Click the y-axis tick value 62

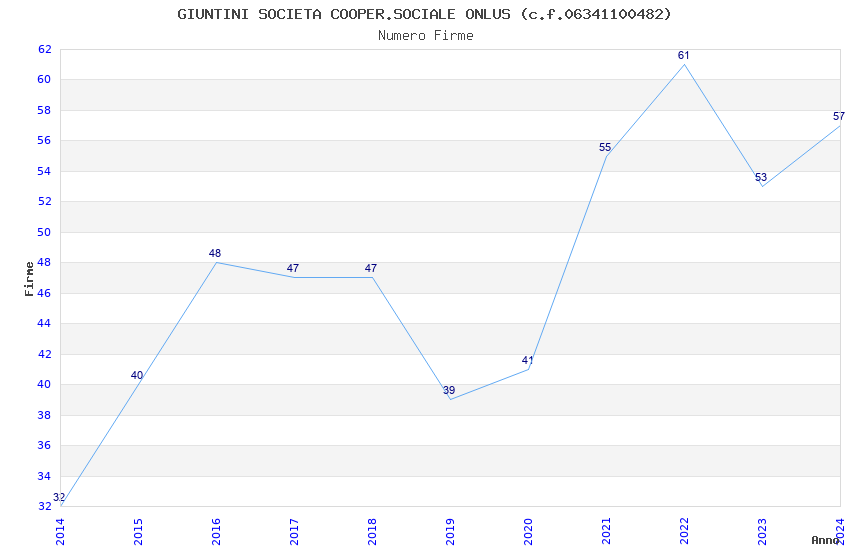click(44, 49)
